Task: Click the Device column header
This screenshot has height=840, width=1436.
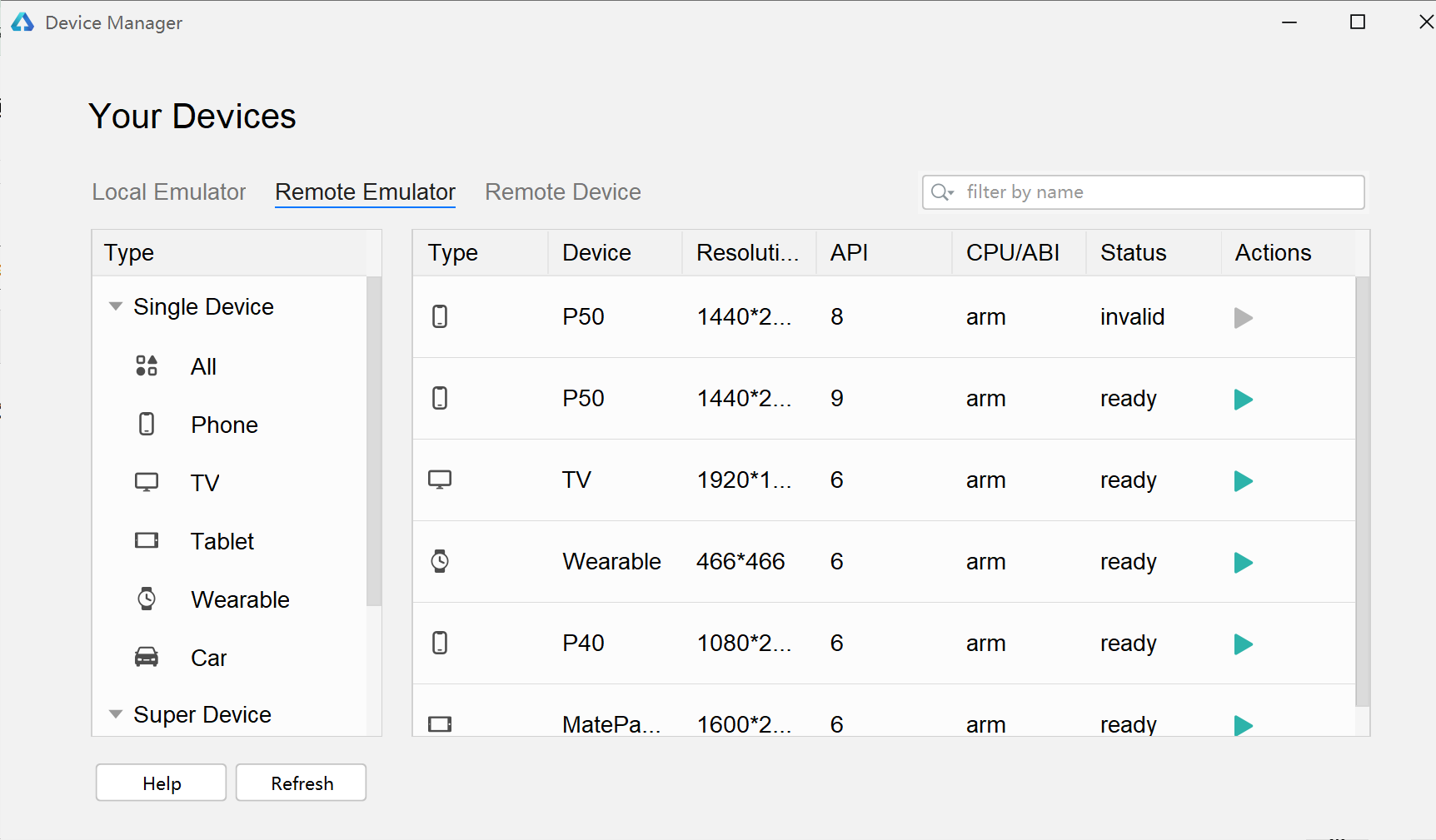Action: [615, 253]
